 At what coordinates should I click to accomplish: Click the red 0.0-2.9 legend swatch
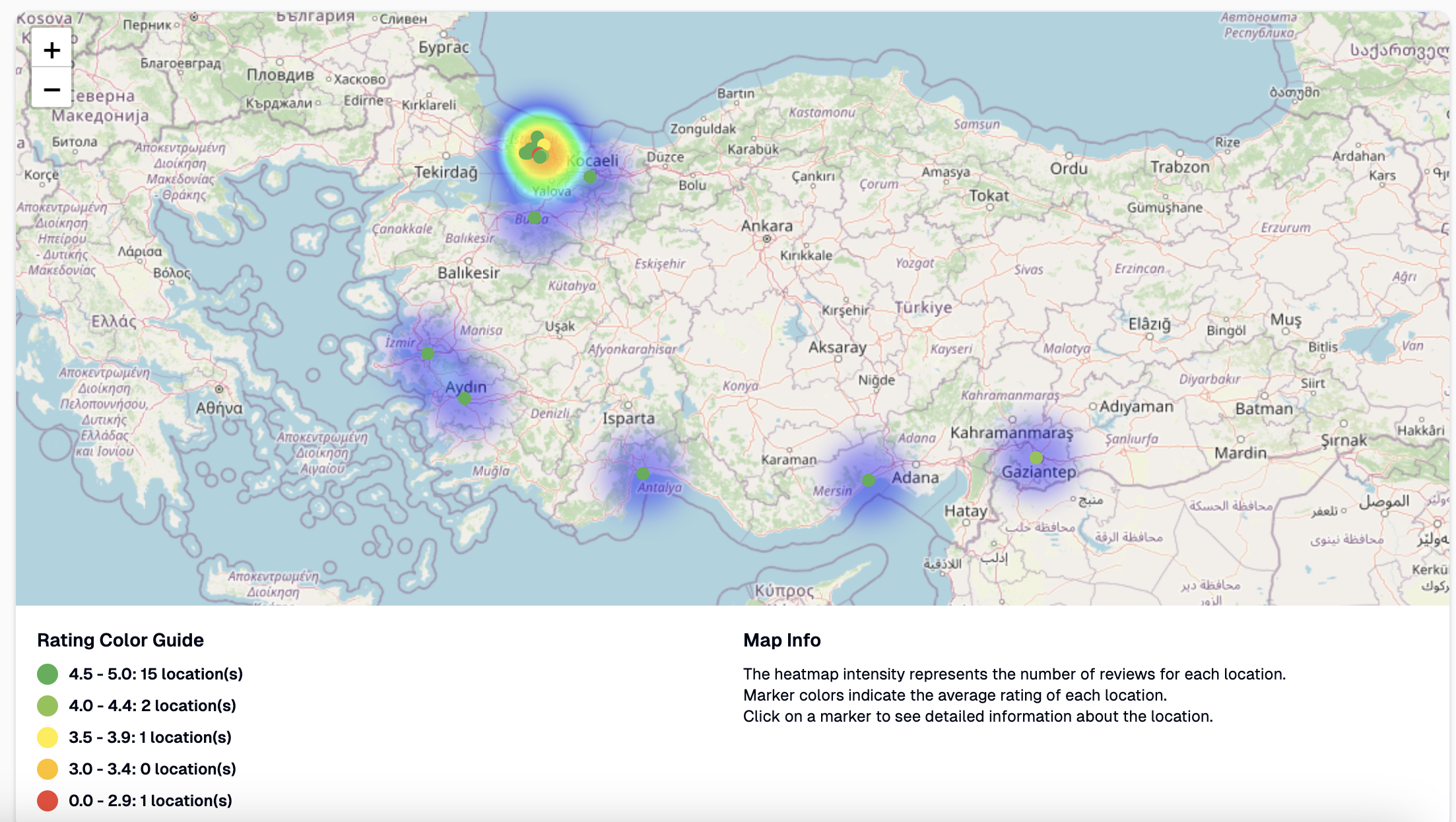click(48, 800)
